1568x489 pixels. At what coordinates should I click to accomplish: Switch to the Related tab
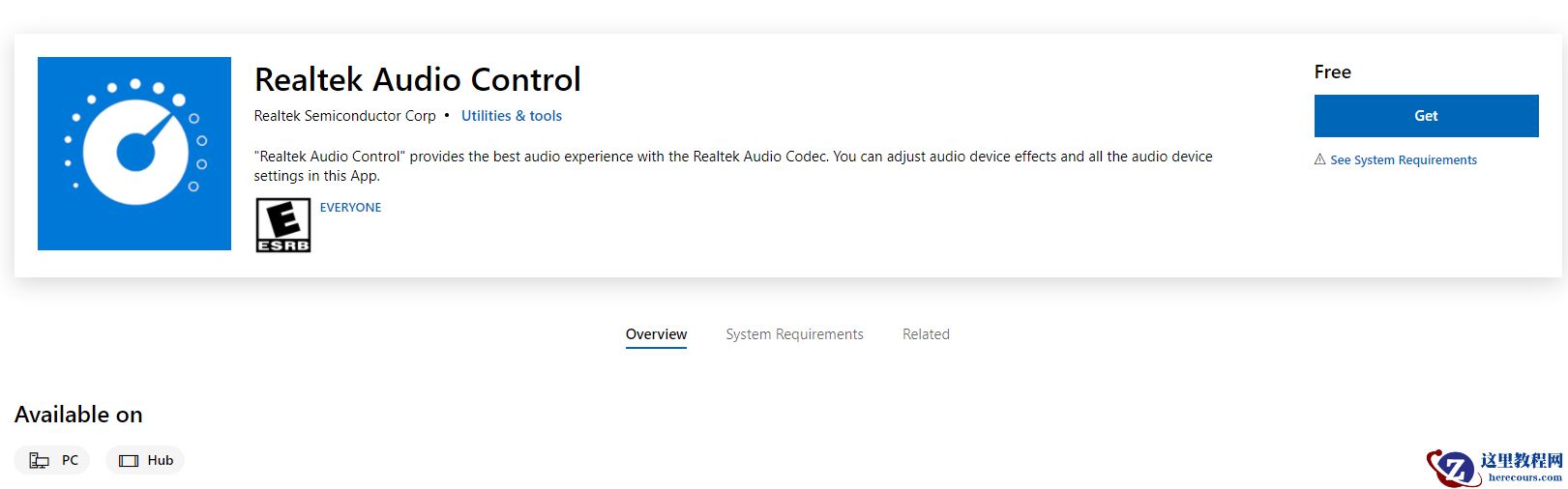926,334
